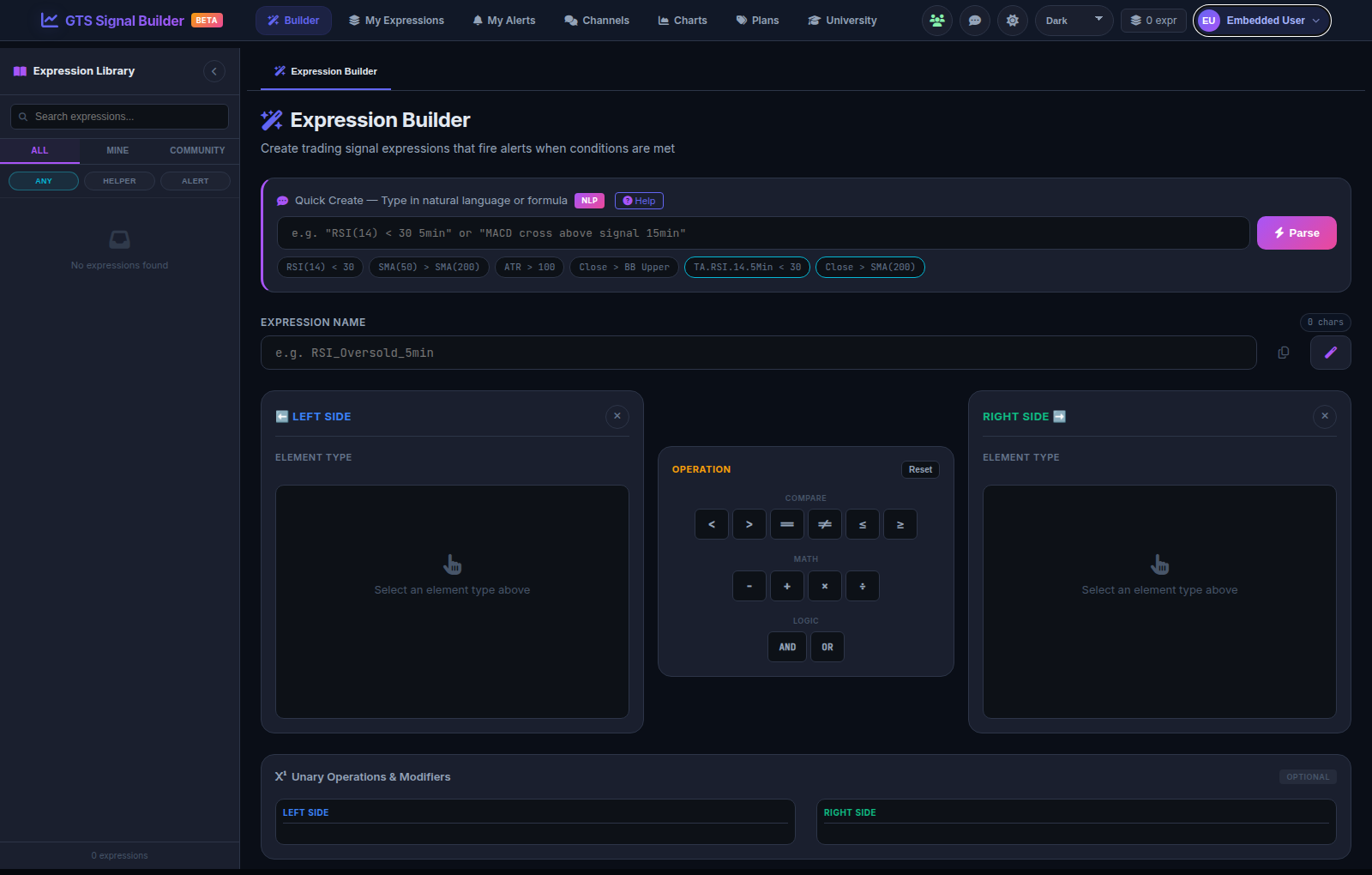Open Charts in top navigation

683,21
